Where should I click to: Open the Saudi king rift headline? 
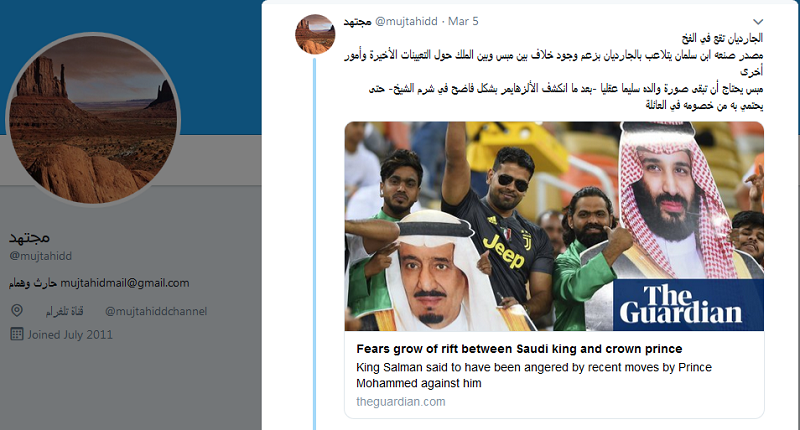[519, 349]
